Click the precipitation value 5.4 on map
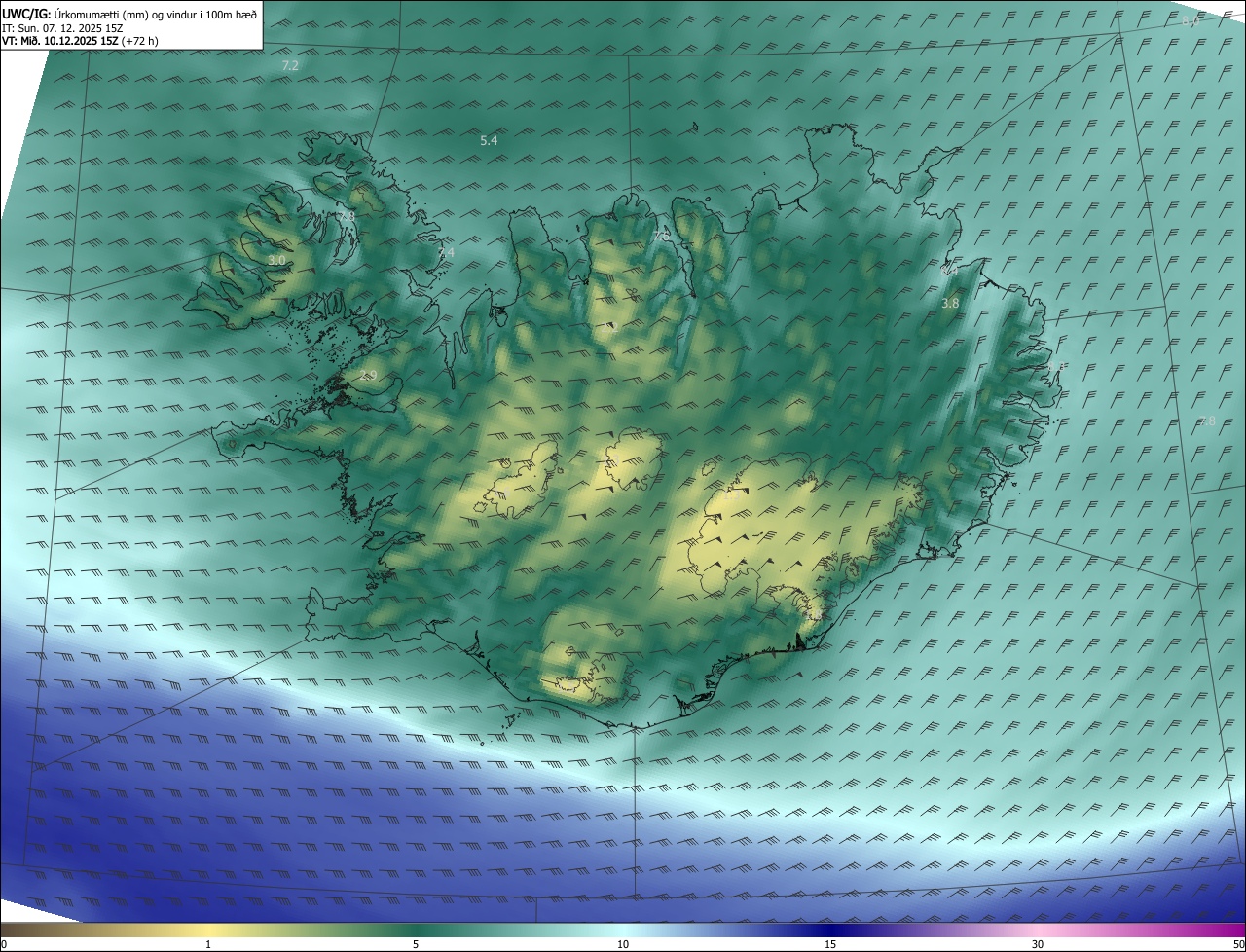 [x=489, y=141]
